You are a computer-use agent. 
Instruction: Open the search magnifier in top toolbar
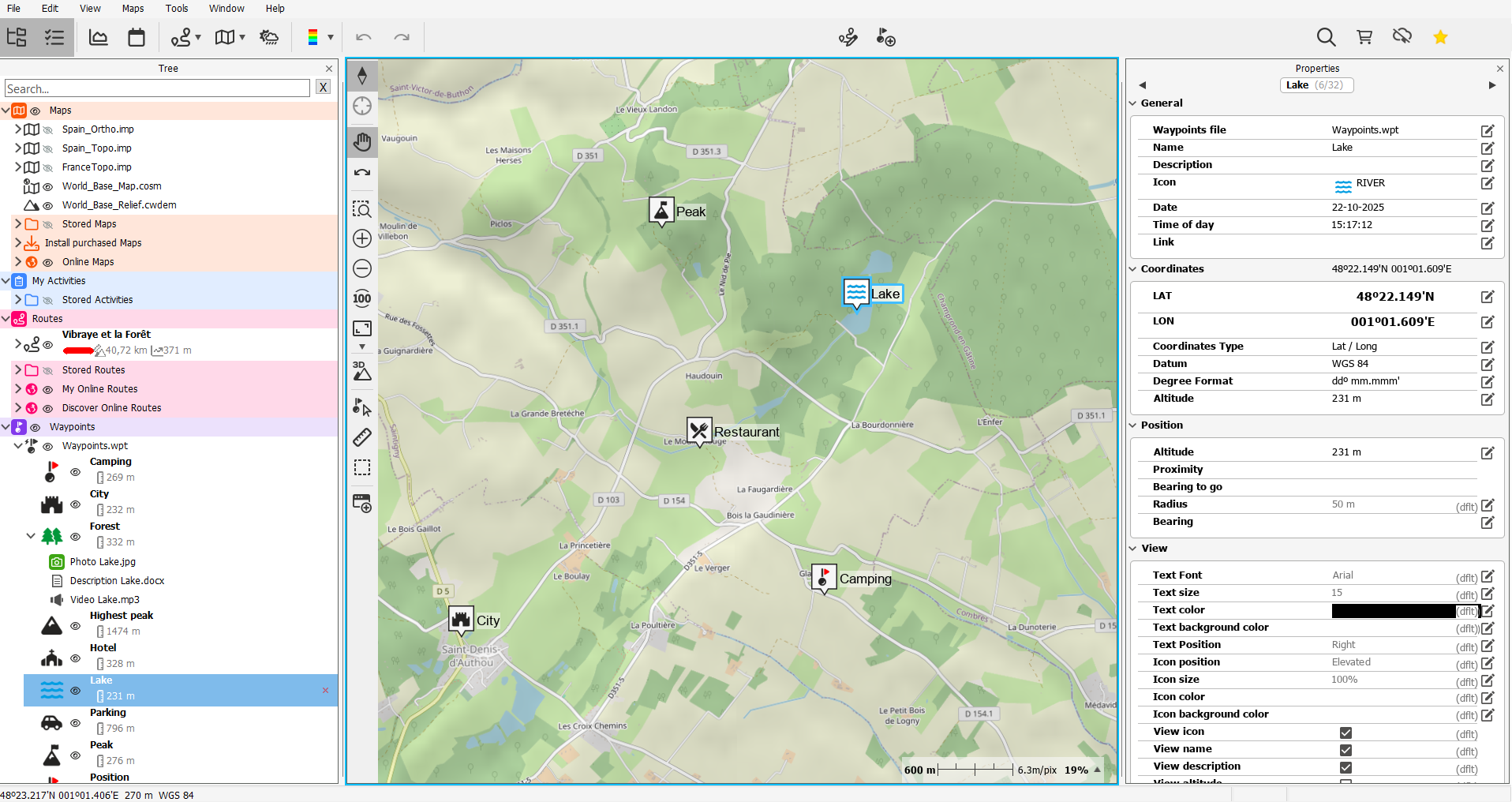point(1327,37)
